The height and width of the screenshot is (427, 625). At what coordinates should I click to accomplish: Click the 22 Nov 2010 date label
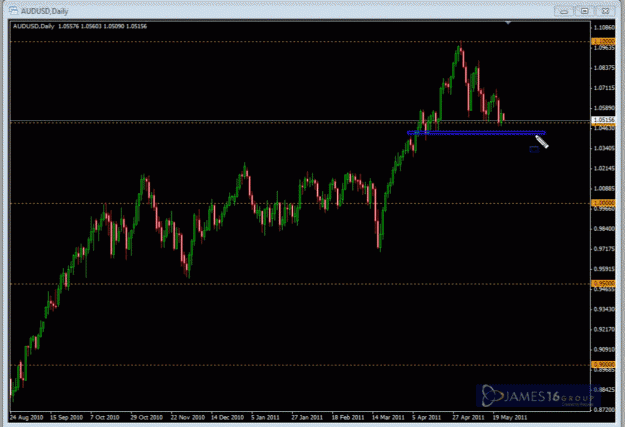[x=188, y=417]
